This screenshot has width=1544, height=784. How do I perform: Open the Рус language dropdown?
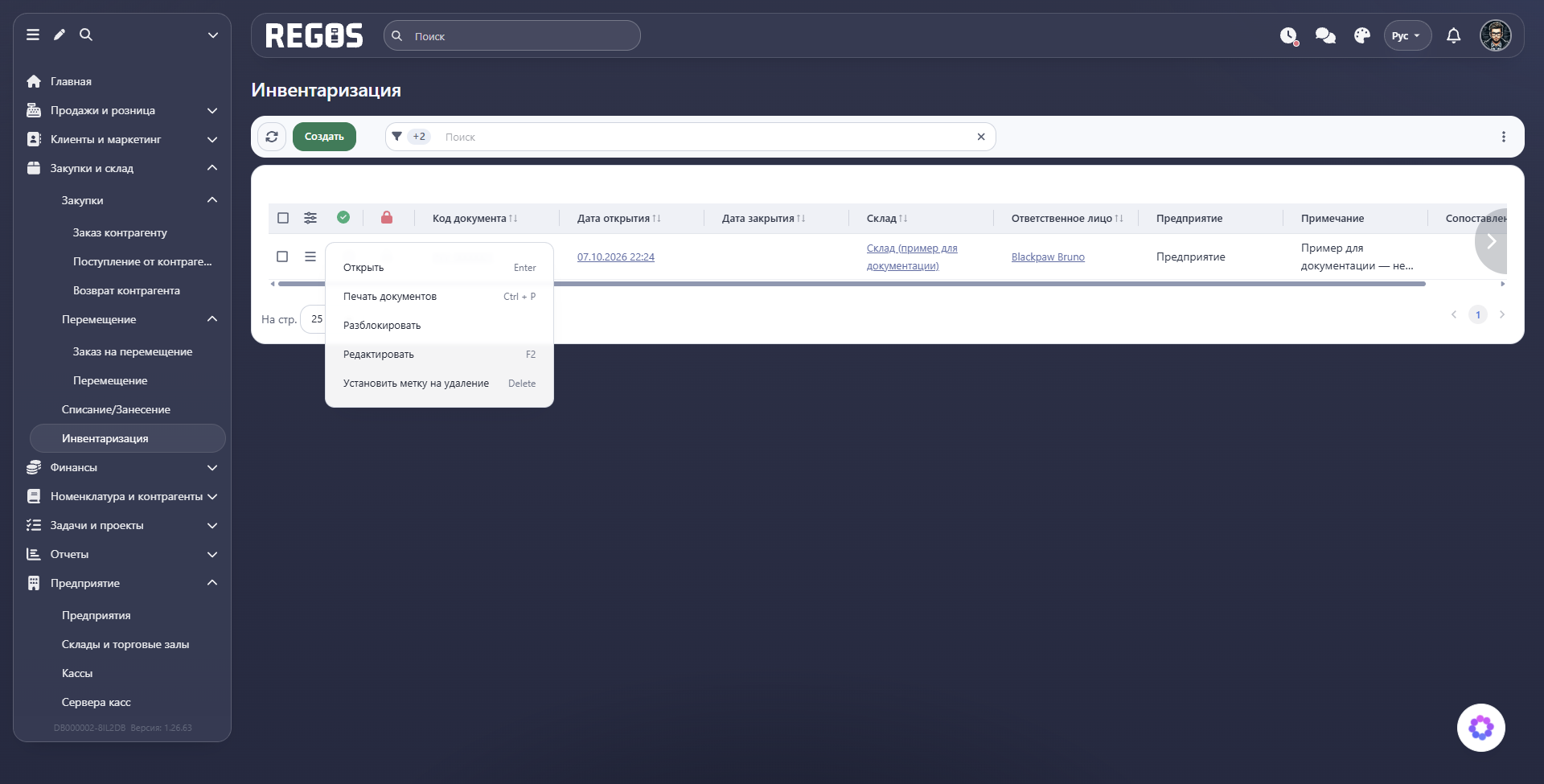point(1407,36)
